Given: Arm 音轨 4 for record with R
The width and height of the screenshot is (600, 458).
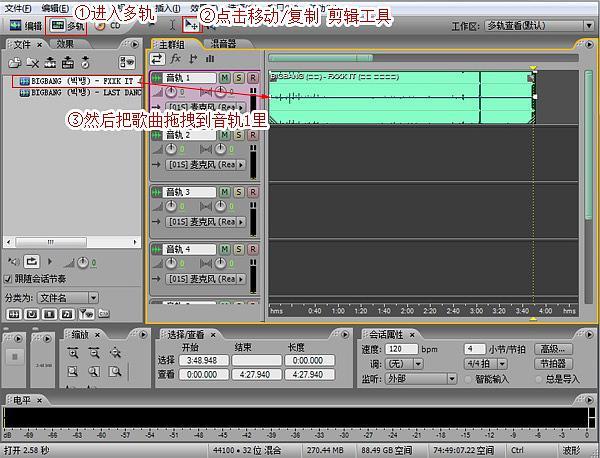Looking at the screenshot, I should pos(253,249).
